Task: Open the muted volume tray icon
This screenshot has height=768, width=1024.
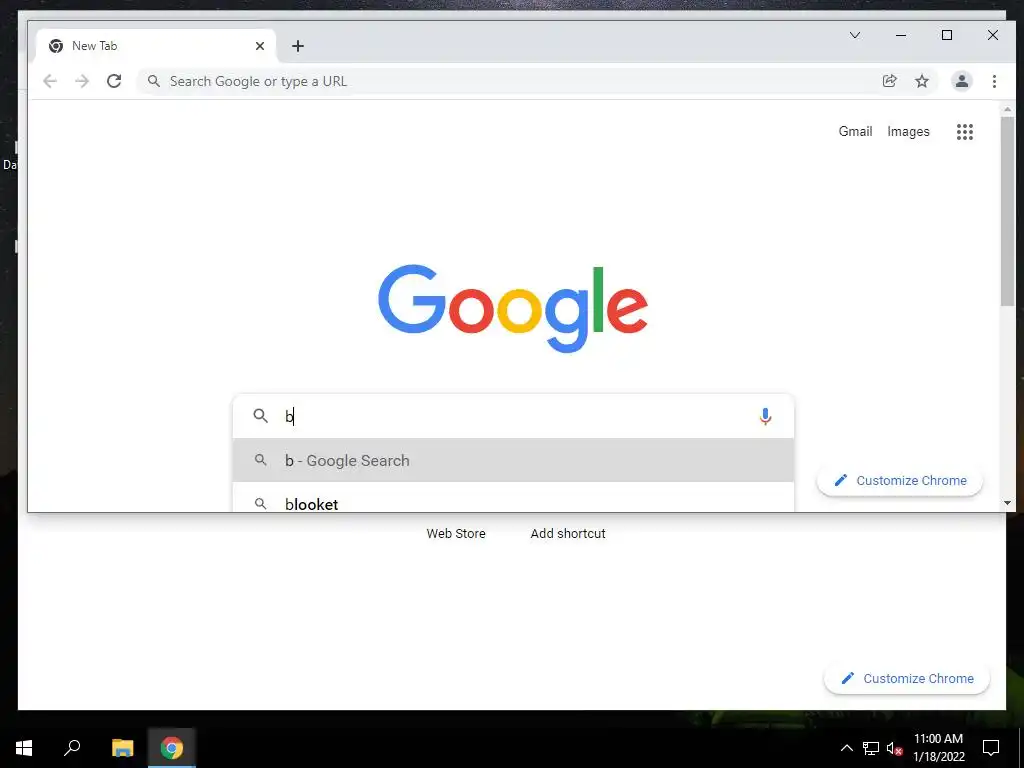Action: click(x=895, y=748)
